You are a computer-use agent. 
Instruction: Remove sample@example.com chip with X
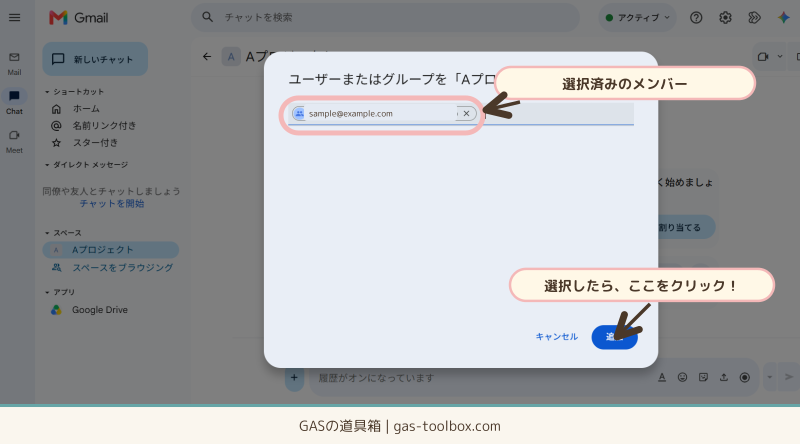click(x=466, y=113)
